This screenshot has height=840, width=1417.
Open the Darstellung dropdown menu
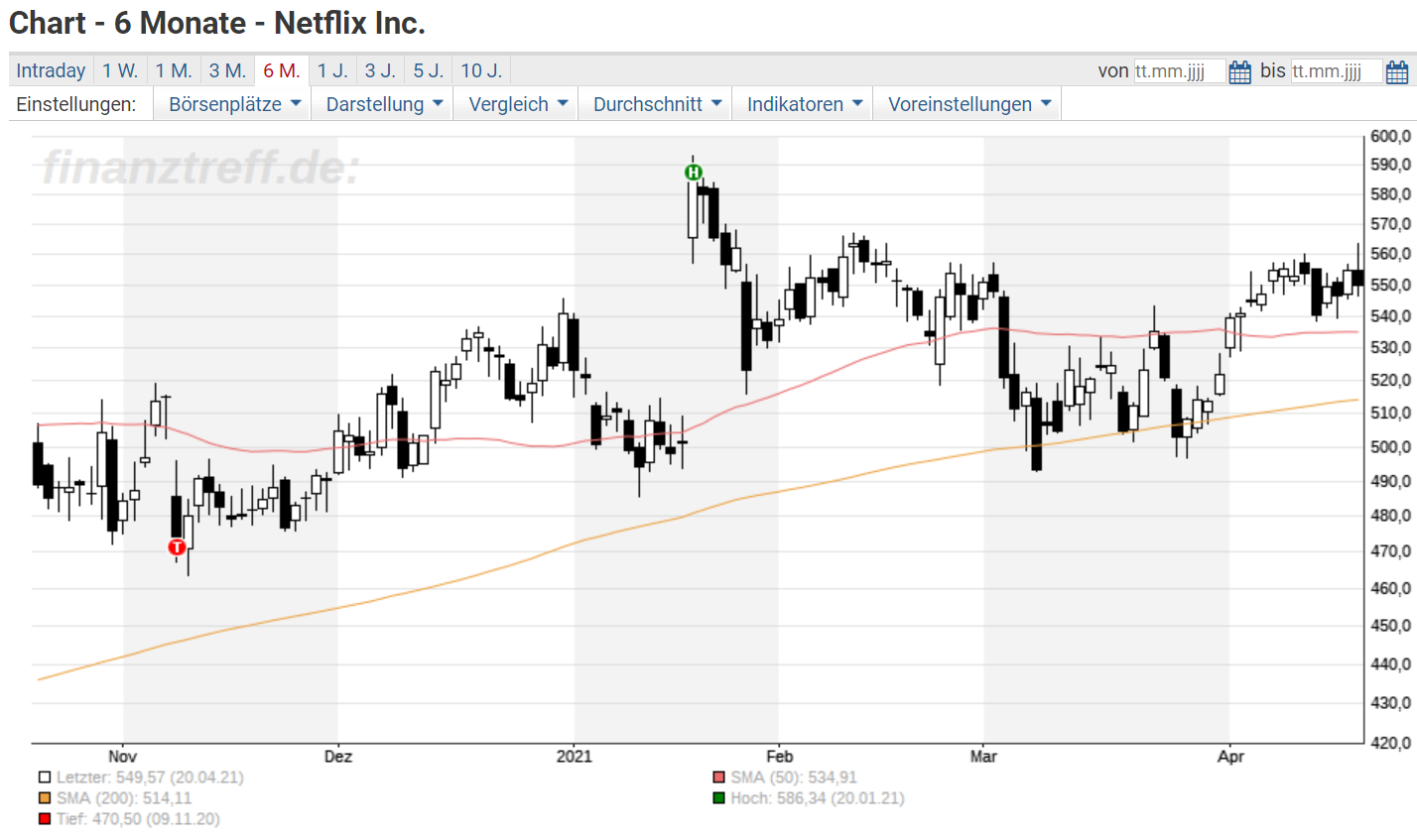383,104
